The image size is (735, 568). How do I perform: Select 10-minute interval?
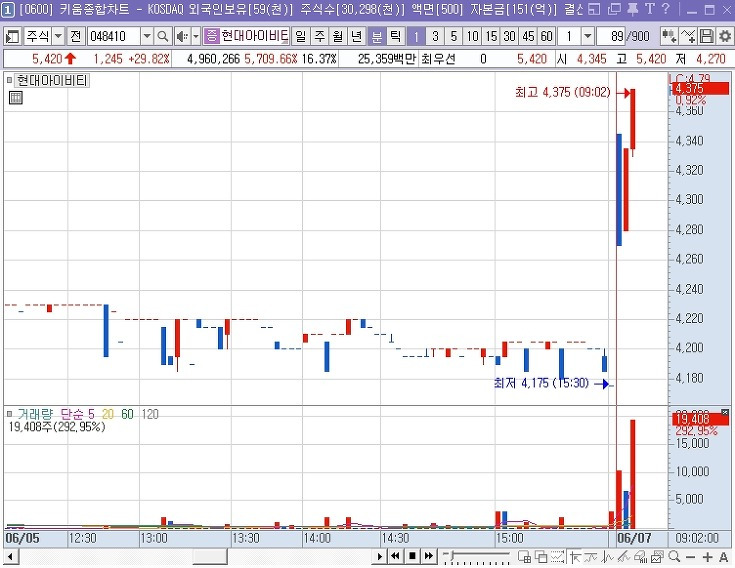pos(472,36)
